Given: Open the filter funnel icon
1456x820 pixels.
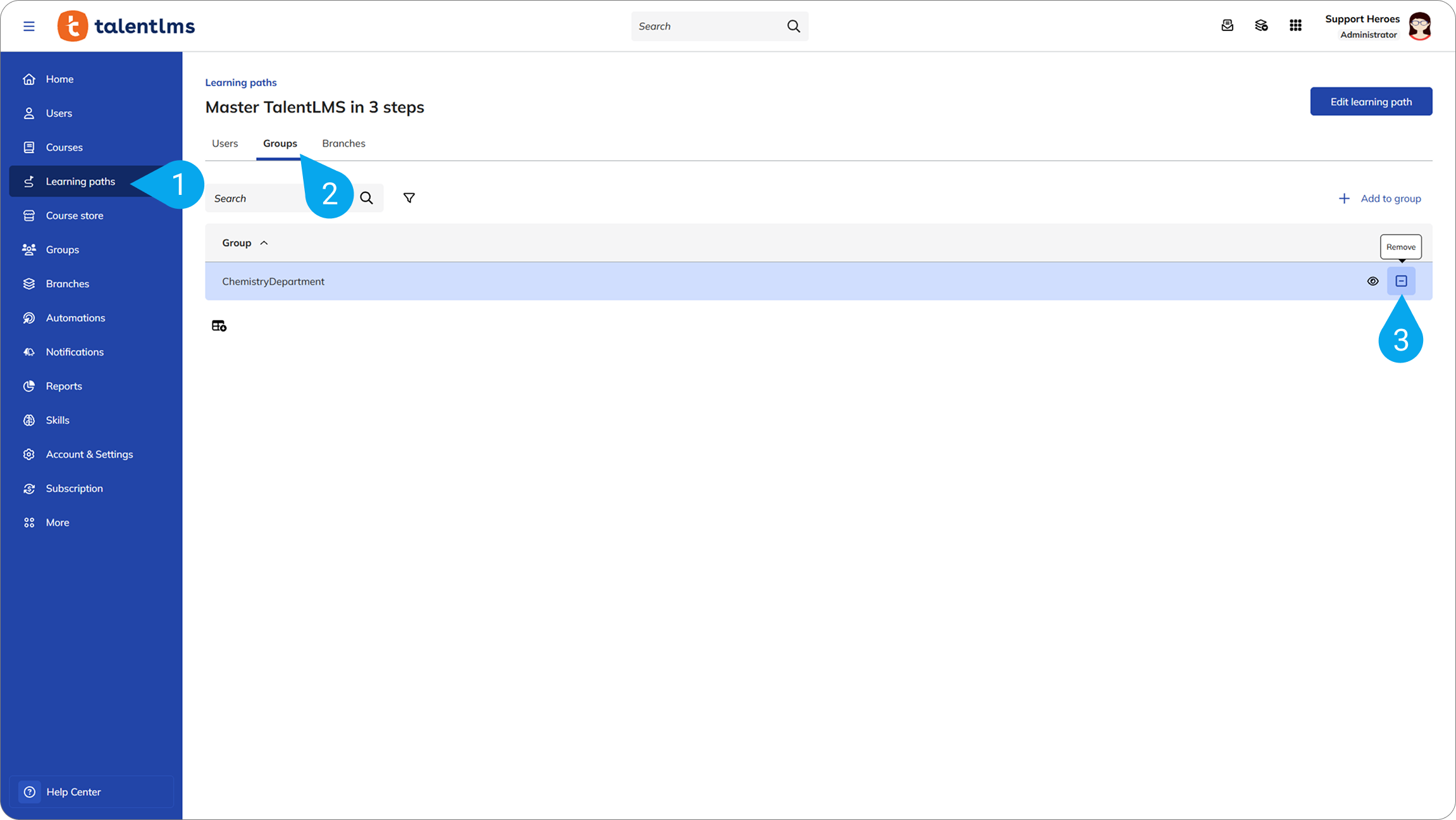Looking at the screenshot, I should pyautogui.click(x=409, y=198).
